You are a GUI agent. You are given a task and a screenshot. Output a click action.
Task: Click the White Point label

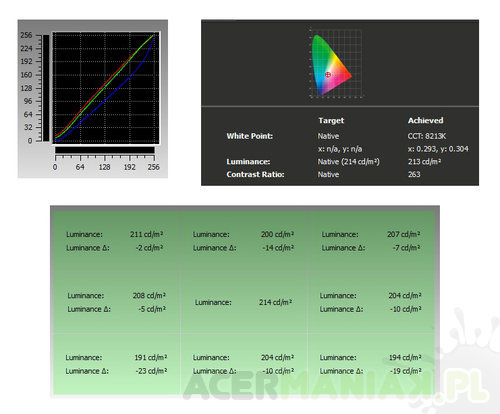(250, 136)
